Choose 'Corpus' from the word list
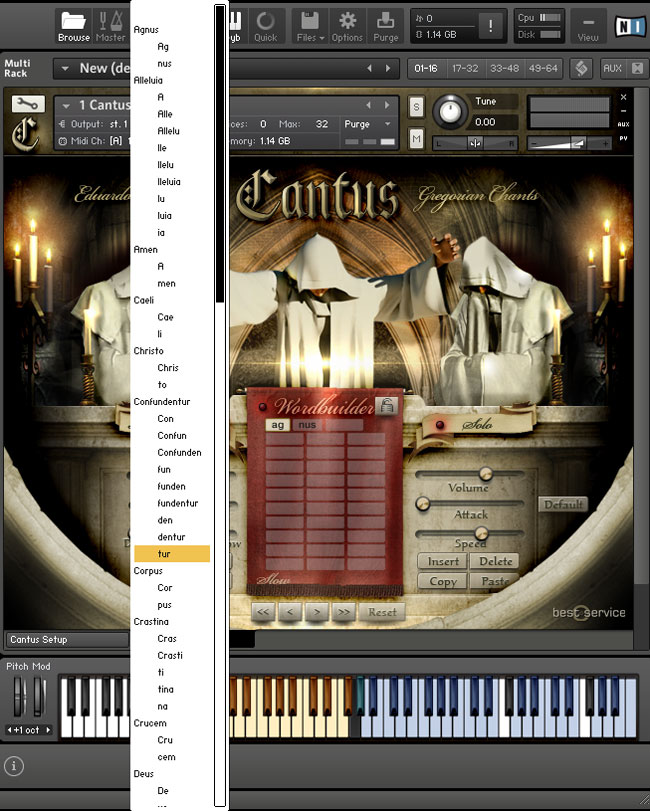 point(148,571)
